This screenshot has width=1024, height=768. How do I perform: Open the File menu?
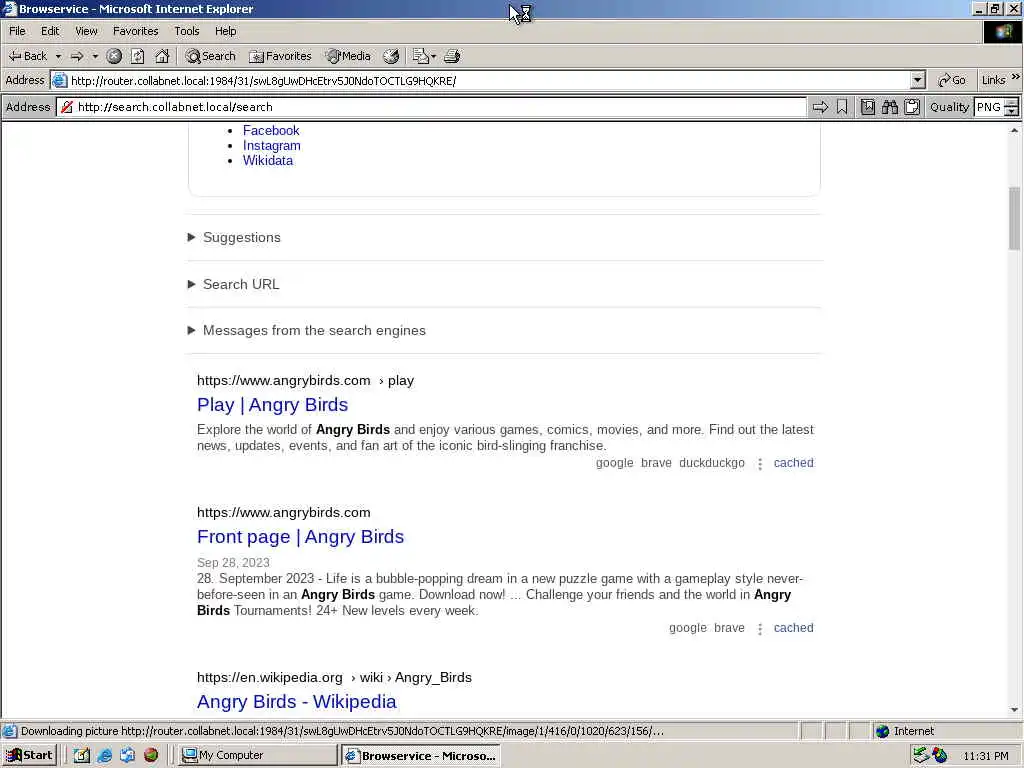pyautogui.click(x=17, y=31)
